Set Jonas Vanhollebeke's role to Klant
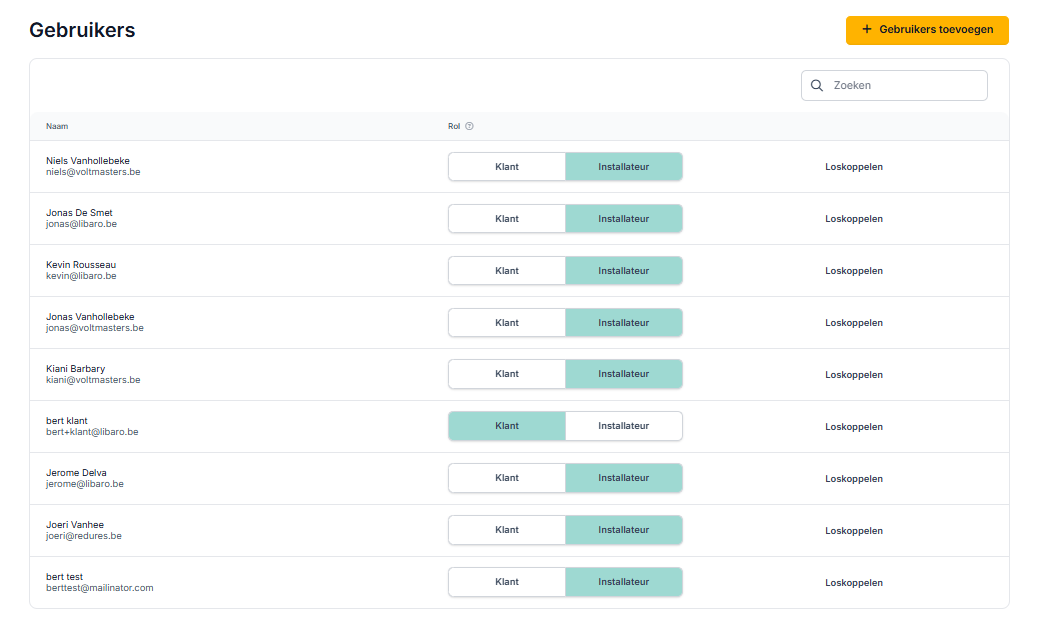Screen dimensions: 1055x638 507,322
